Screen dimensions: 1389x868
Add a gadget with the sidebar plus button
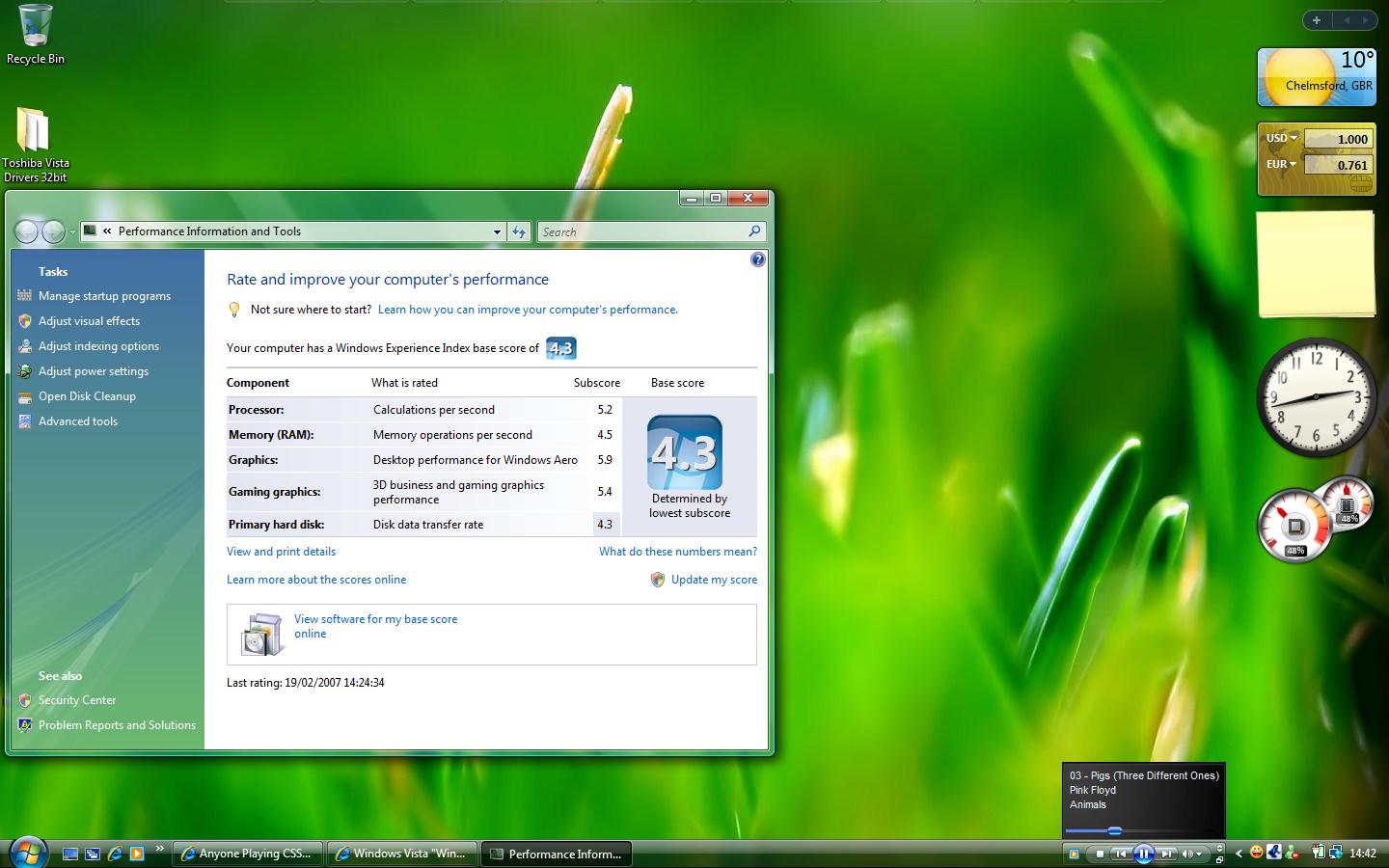pyautogui.click(x=1316, y=20)
